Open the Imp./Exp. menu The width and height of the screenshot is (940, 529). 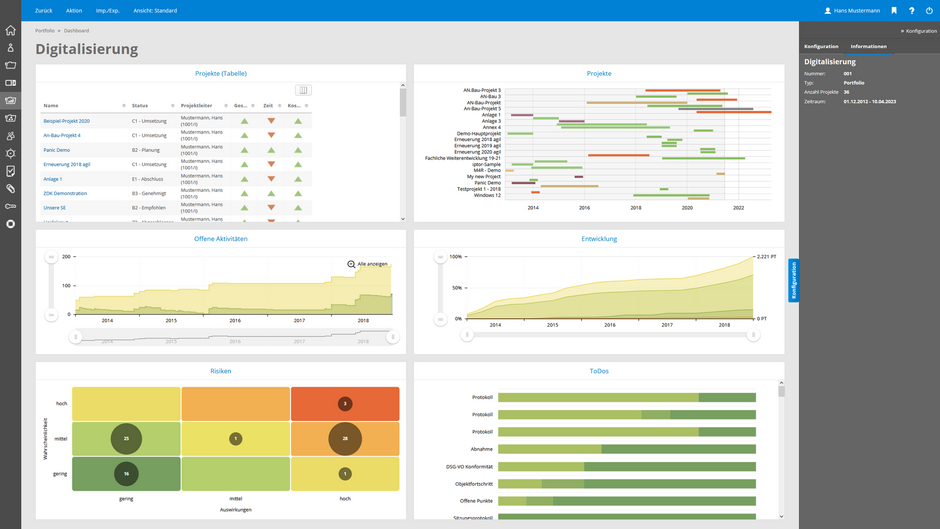pos(107,10)
